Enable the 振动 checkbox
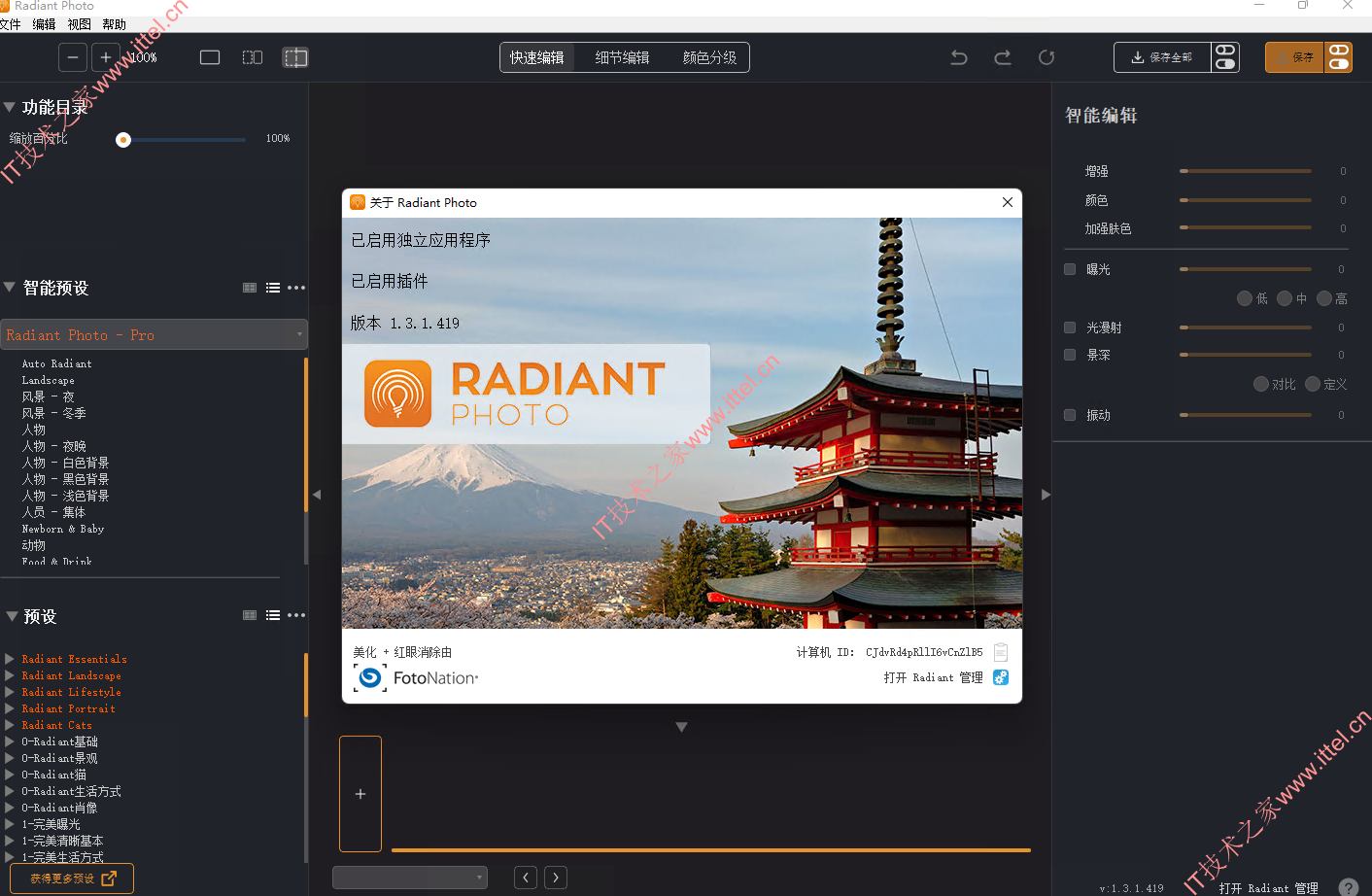The height and width of the screenshot is (896, 1372). [x=1070, y=415]
